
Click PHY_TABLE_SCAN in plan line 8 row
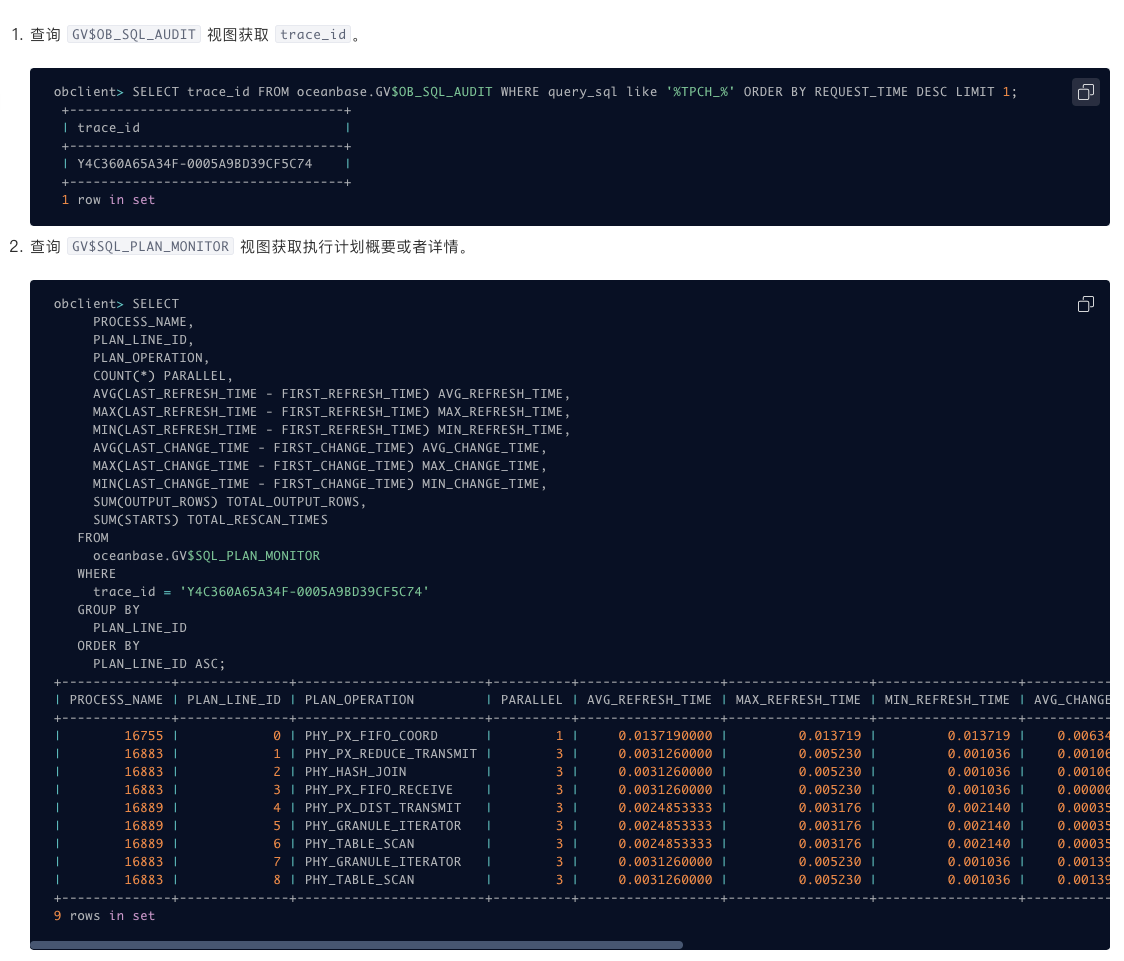[x=359, y=879]
